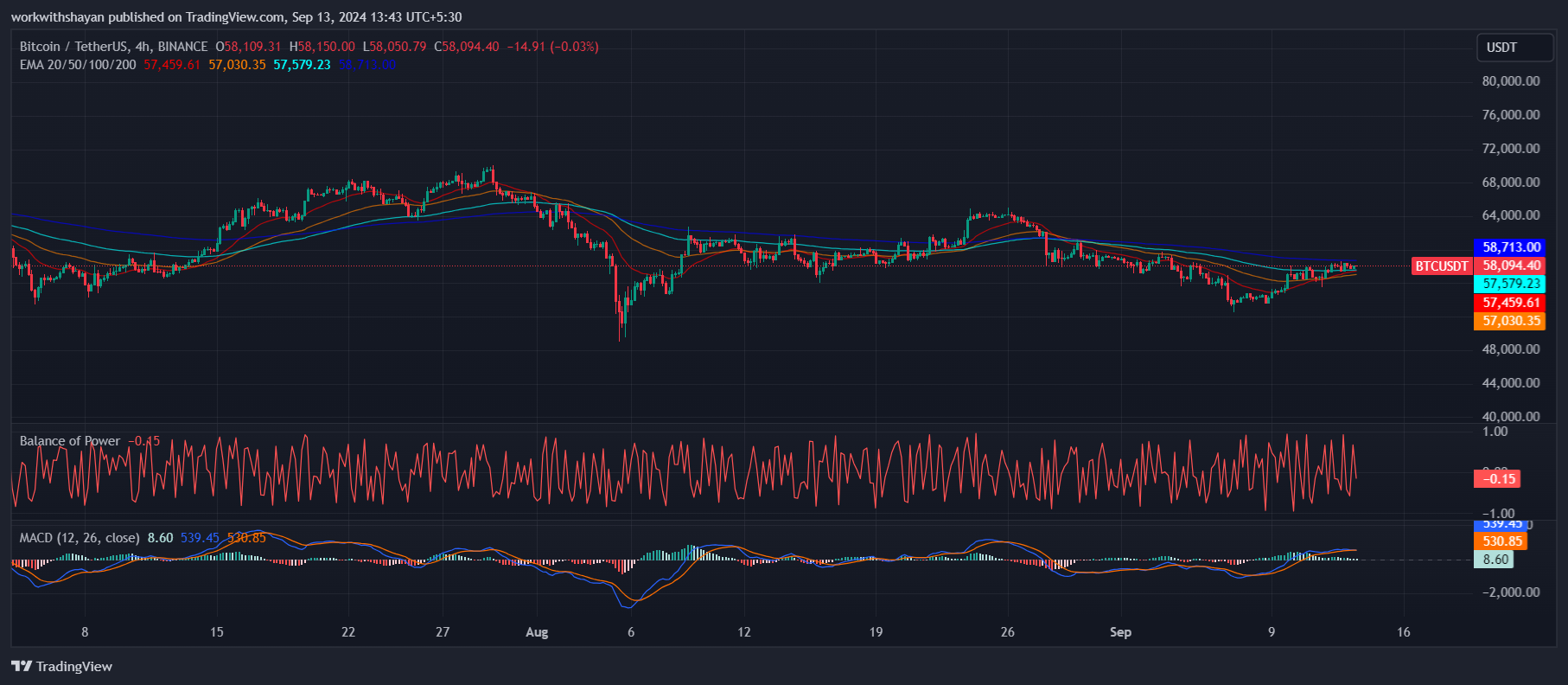Click the 80,000.00 price scale level
The width and height of the screenshot is (1568, 685).
(x=1511, y=81)
